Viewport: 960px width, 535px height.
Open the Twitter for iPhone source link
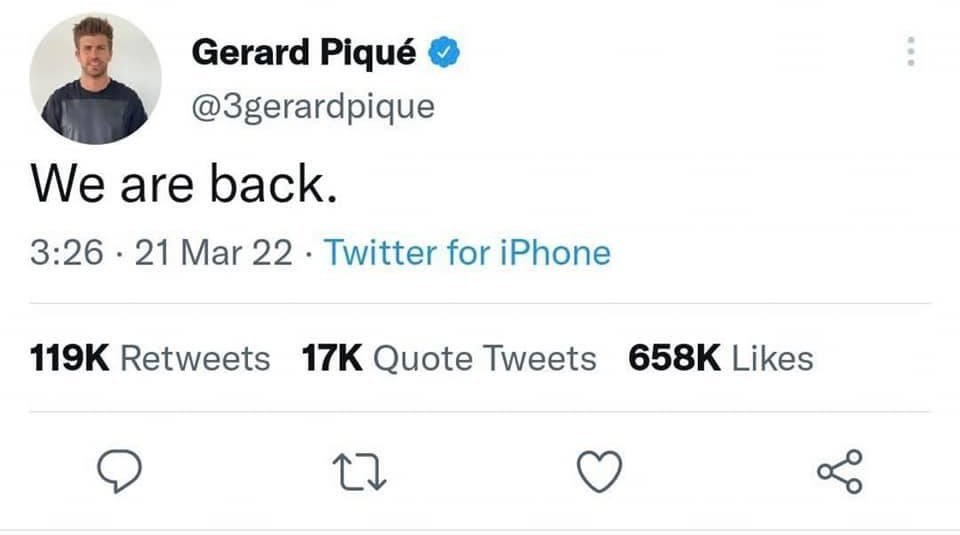467,253
